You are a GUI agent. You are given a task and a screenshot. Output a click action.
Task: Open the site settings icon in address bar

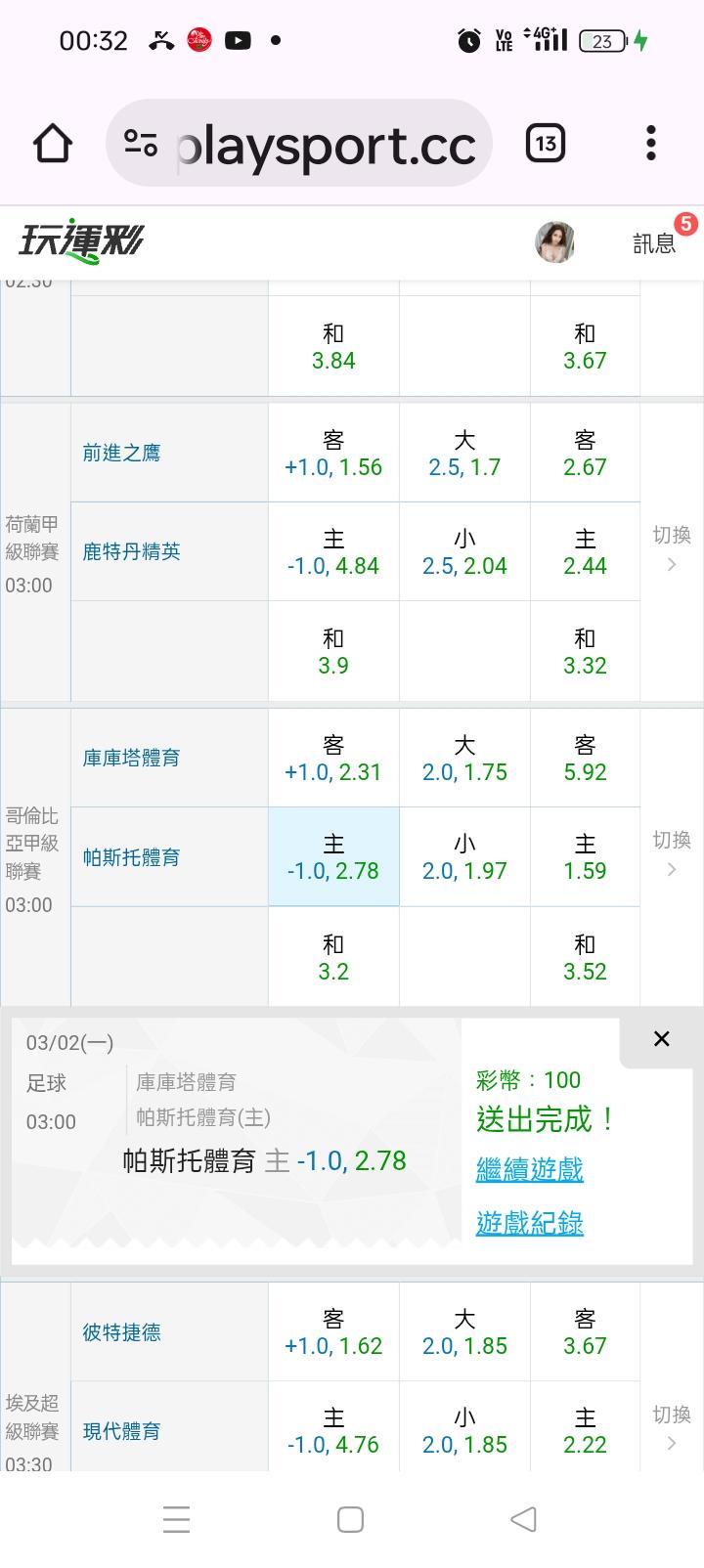[x=141, y=144]
